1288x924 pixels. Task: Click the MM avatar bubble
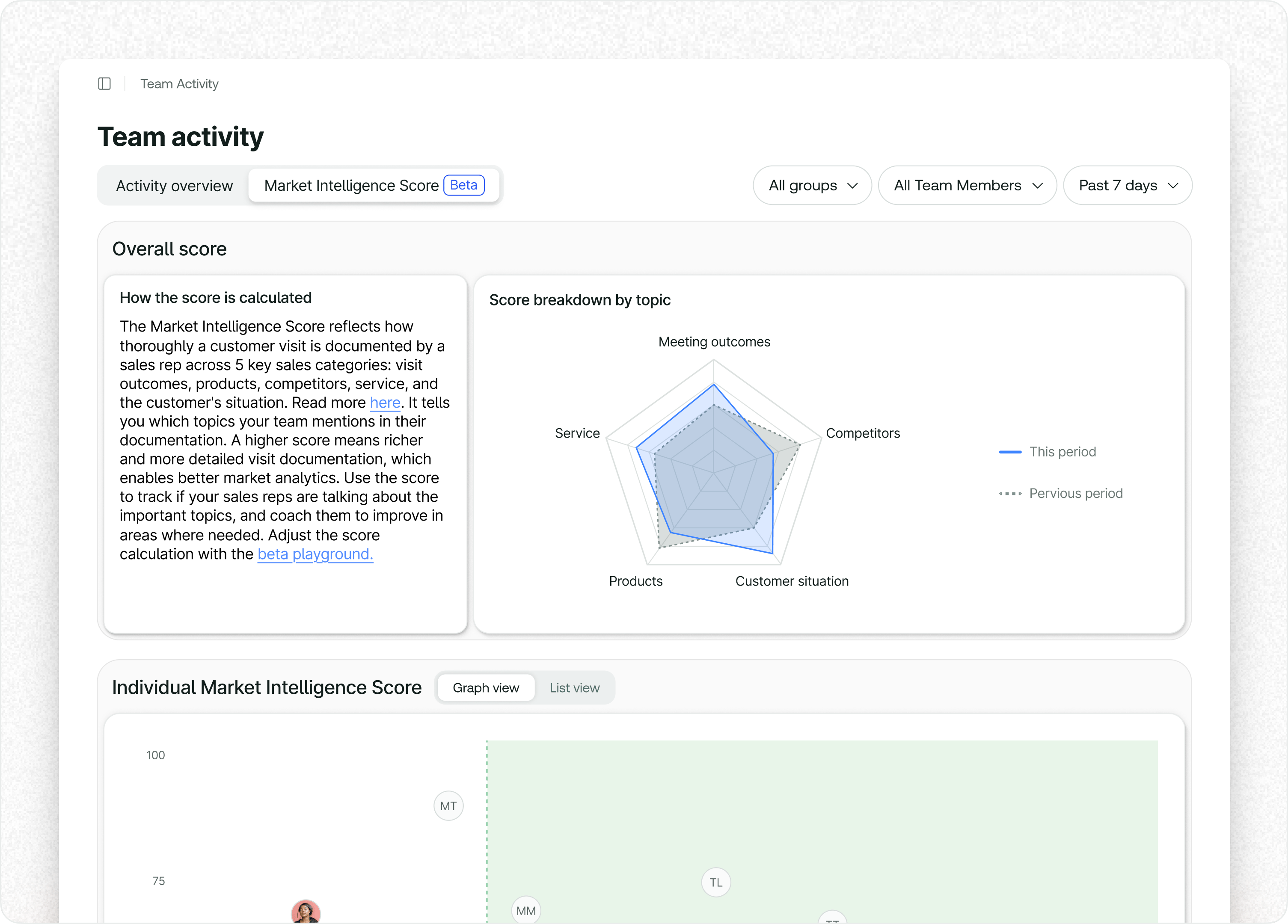pos(526,910)
